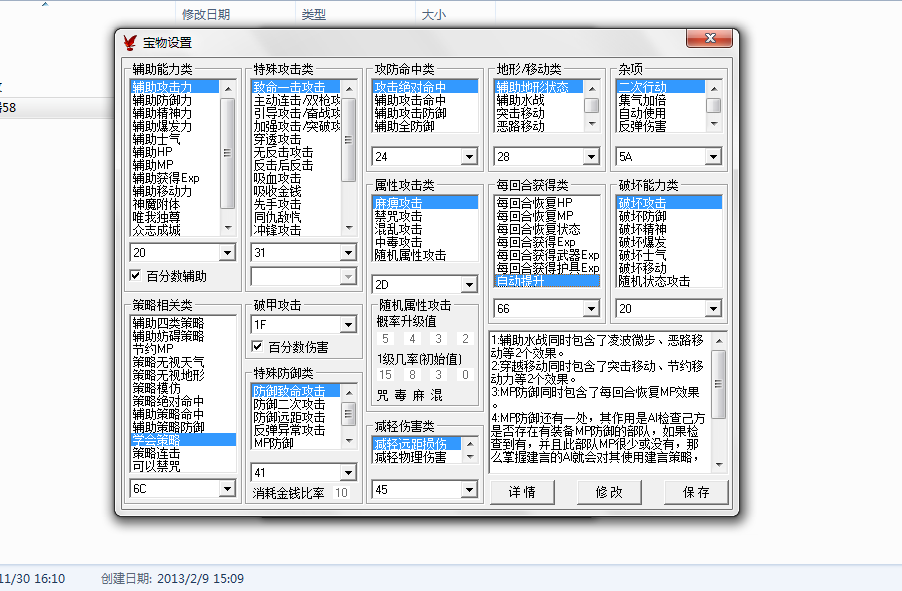The height and width of the screenshot is (591, 902).
Task: Select 辅助防御力 in the 辅助能力类 list
Action: click(163, 101)
